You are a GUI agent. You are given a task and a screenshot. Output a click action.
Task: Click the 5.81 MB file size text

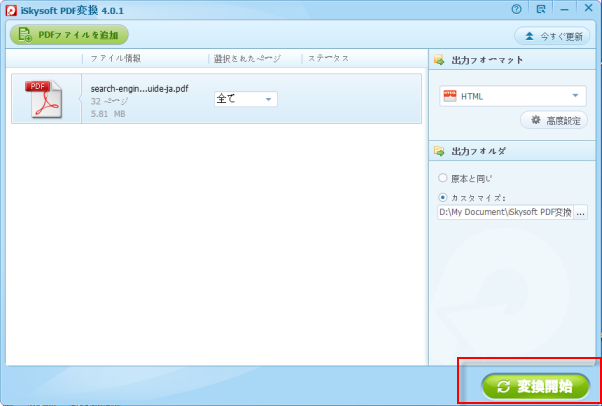point(108,114)
